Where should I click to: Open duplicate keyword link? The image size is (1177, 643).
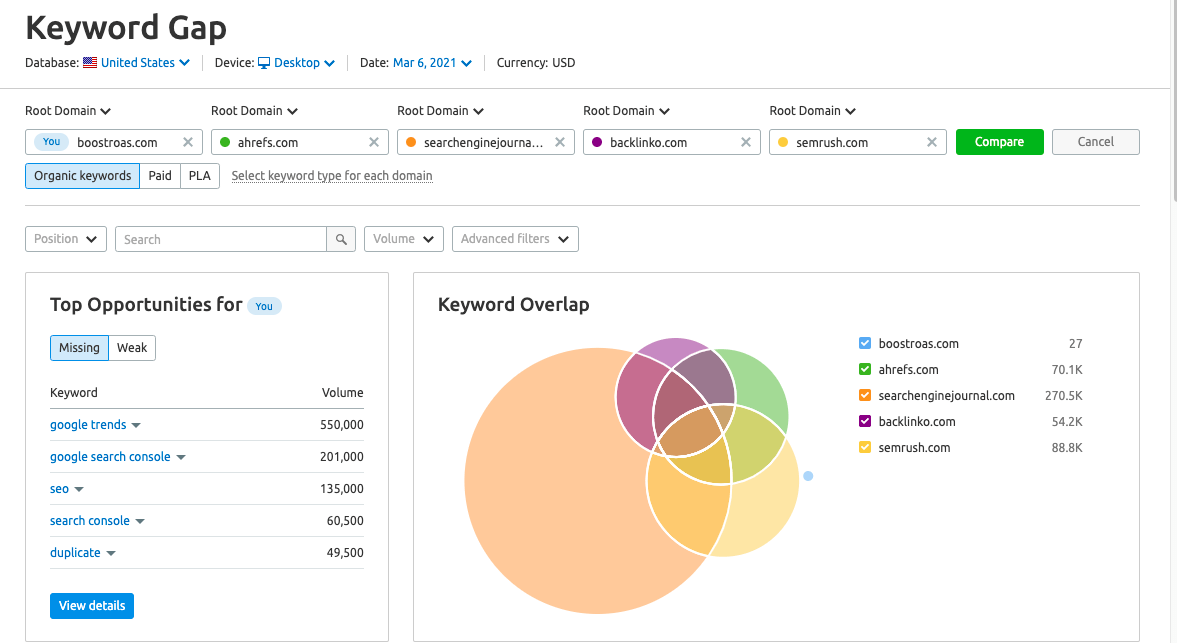point(75,553)
